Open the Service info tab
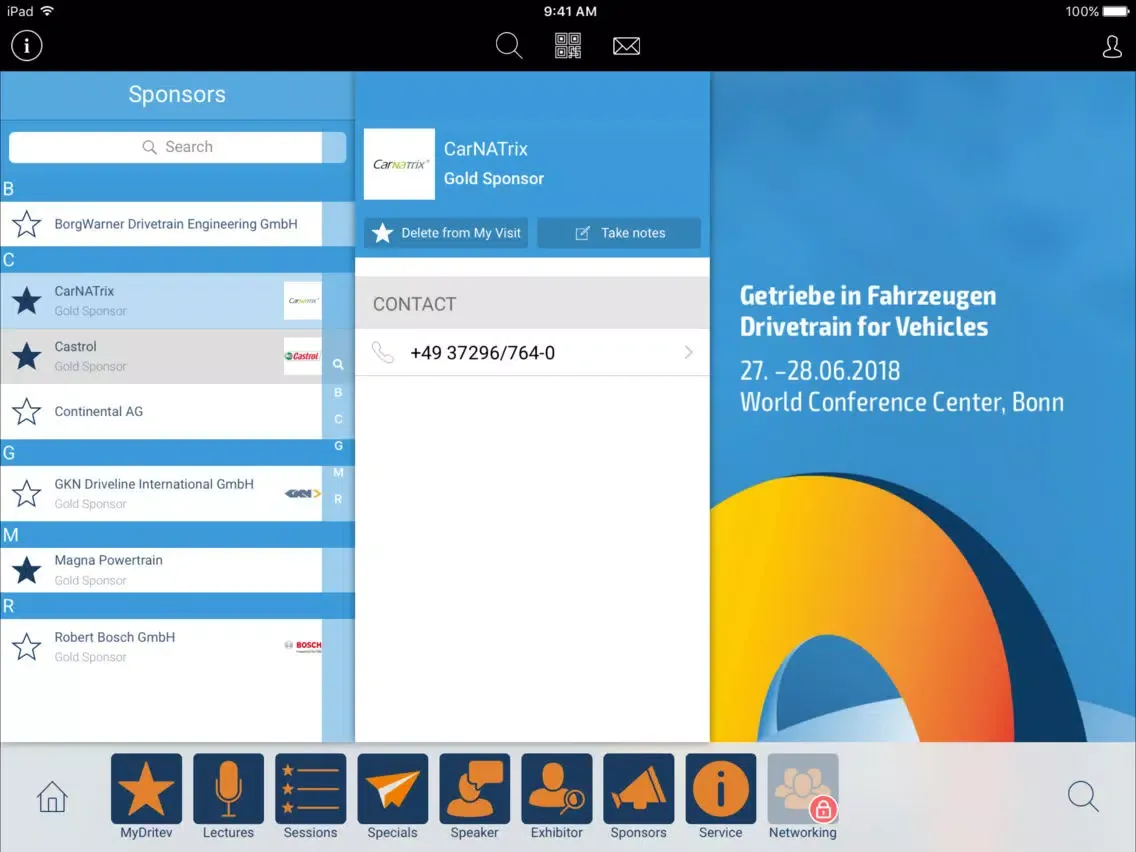The width and height of the screenshot is (1136, 852). tap(720, 797)
